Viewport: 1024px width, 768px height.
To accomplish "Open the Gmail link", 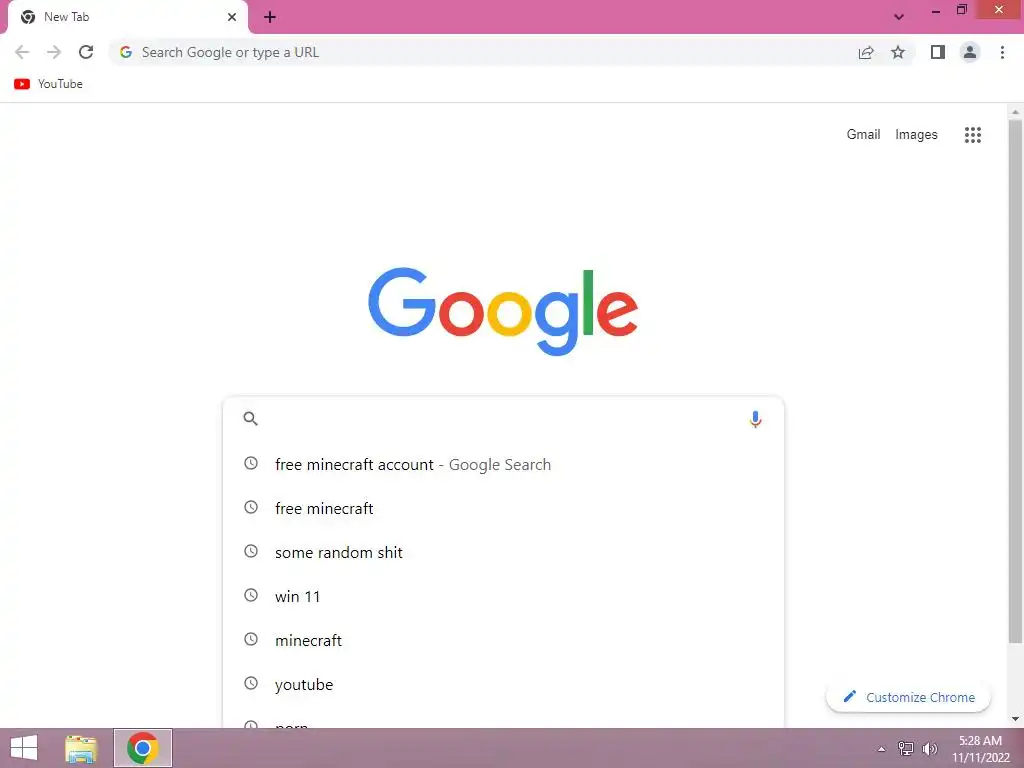I will 863,135.
